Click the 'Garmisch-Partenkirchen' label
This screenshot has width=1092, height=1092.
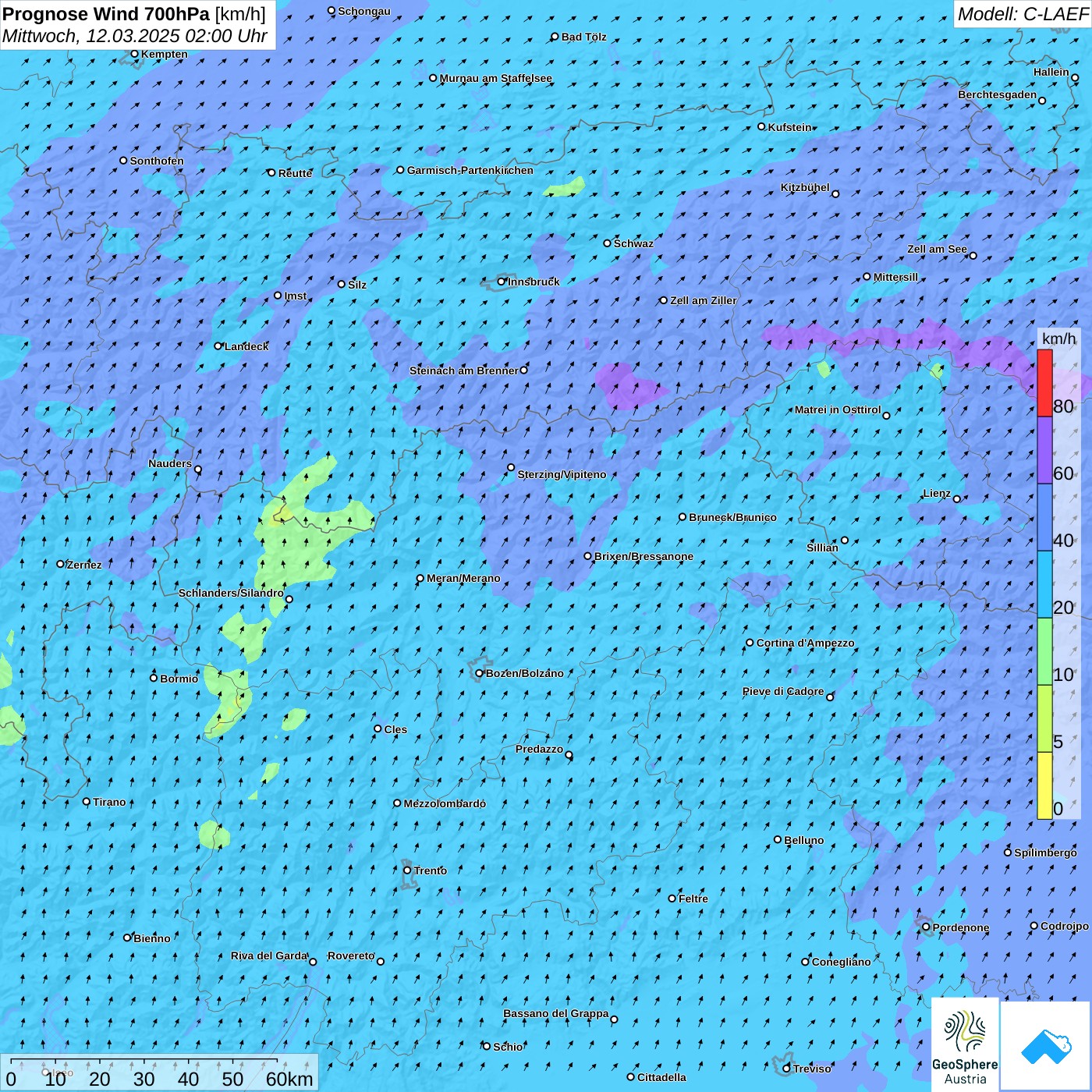coord(470,170)
